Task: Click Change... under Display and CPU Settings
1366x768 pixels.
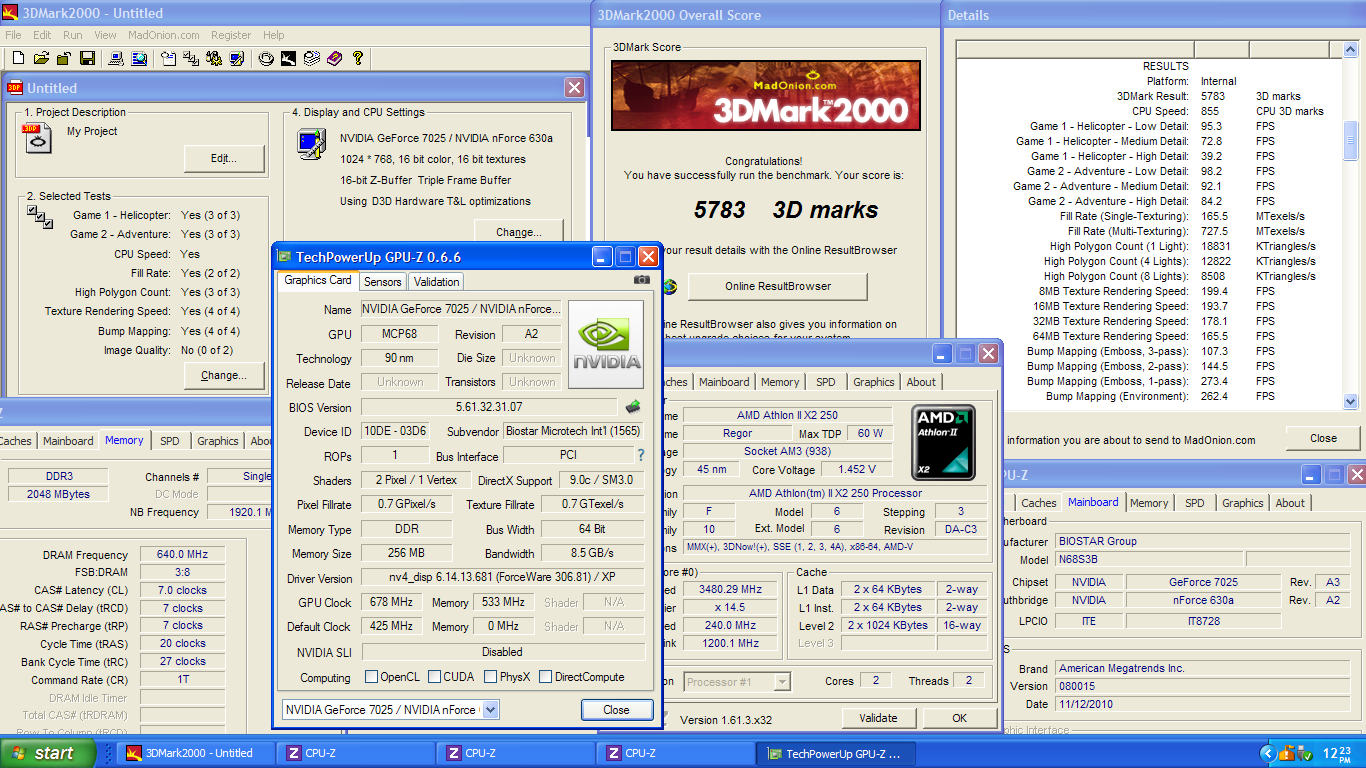Action: coord(518,232)
